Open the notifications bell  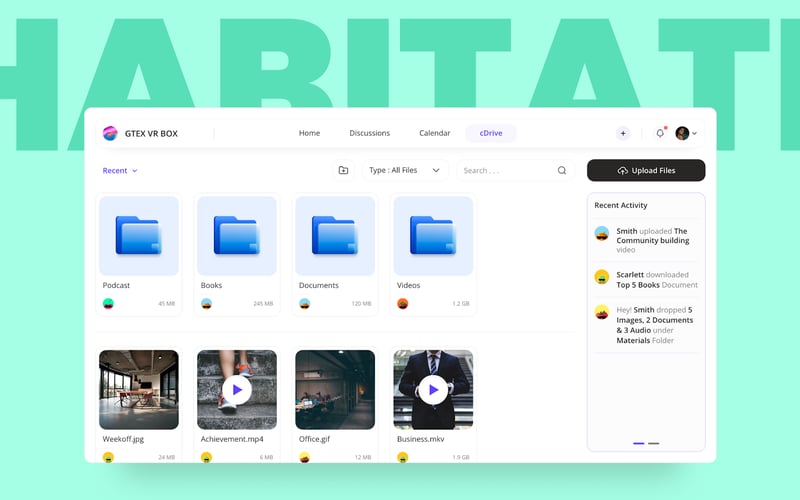[660, 133]
